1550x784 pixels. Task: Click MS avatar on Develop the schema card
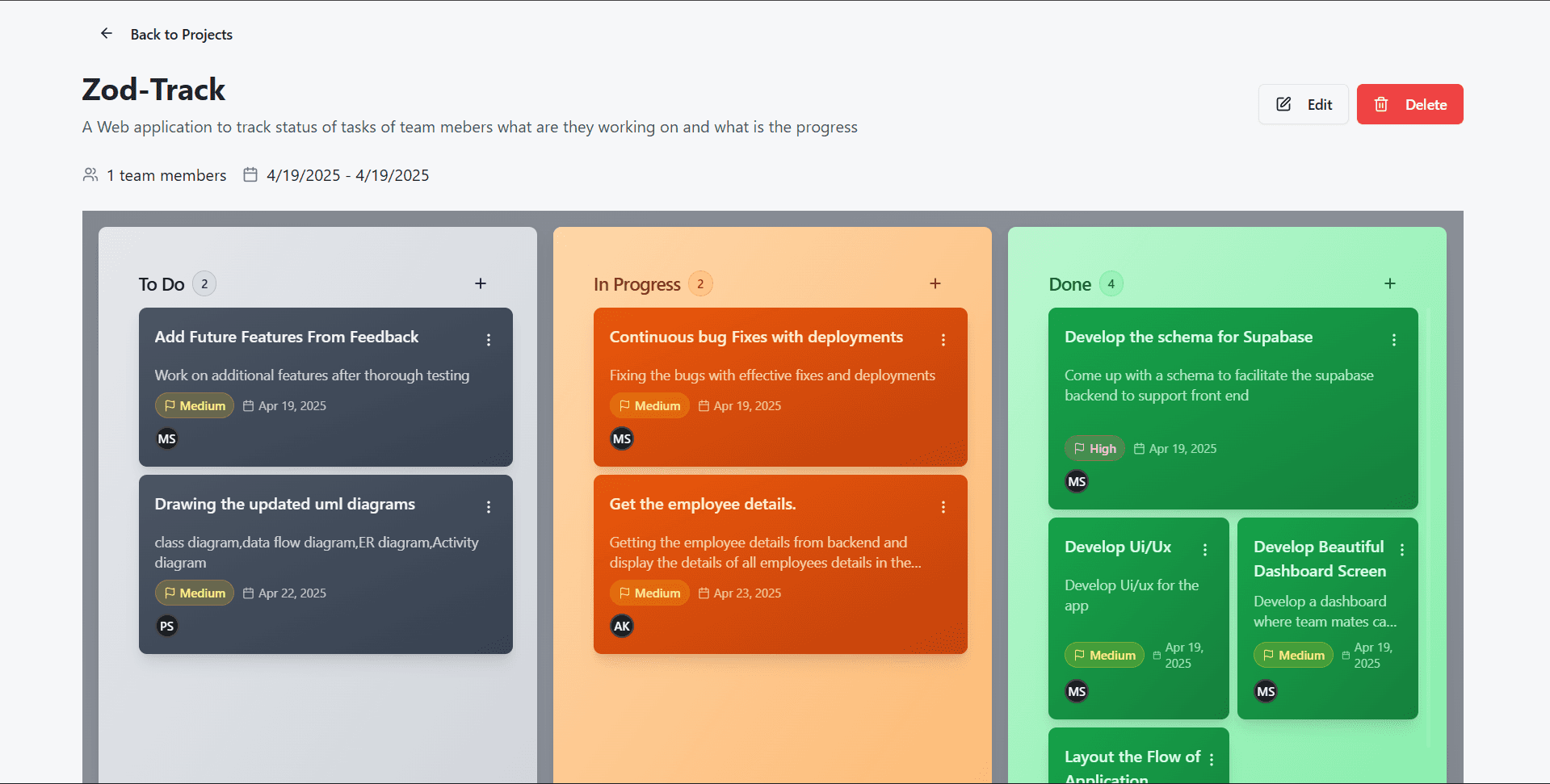[x=1077, y=482]
